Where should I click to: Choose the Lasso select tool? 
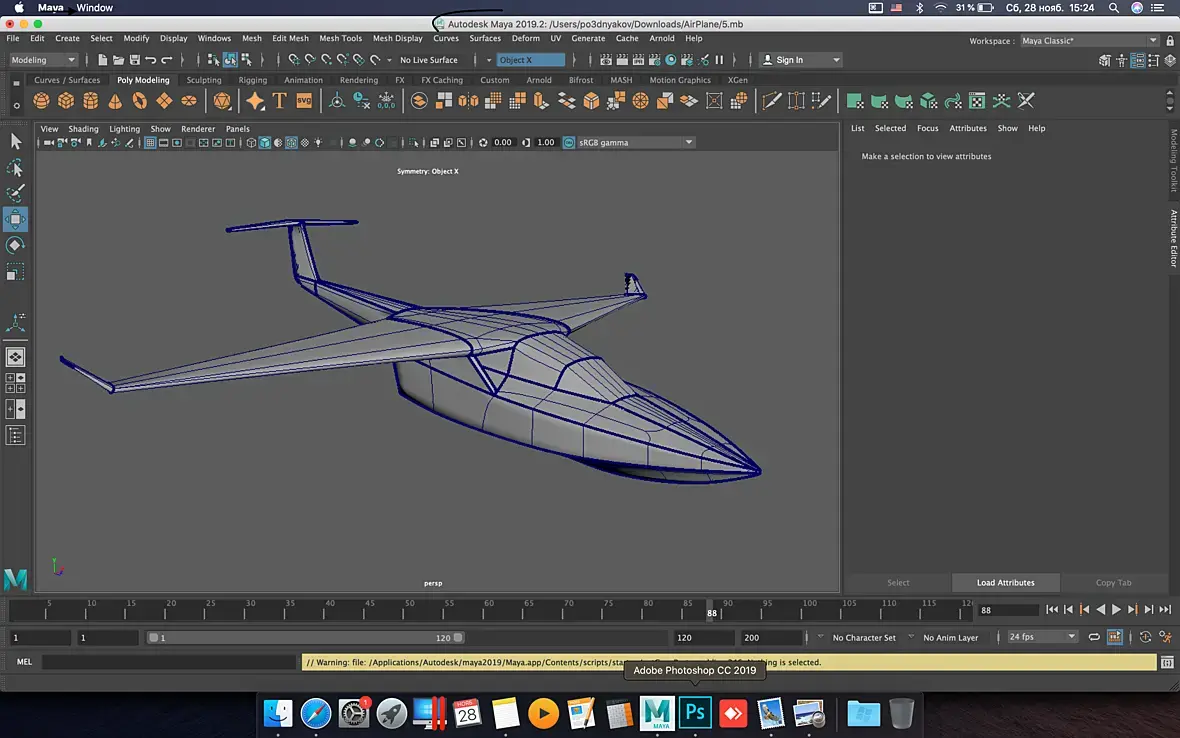tap(15, 167)
